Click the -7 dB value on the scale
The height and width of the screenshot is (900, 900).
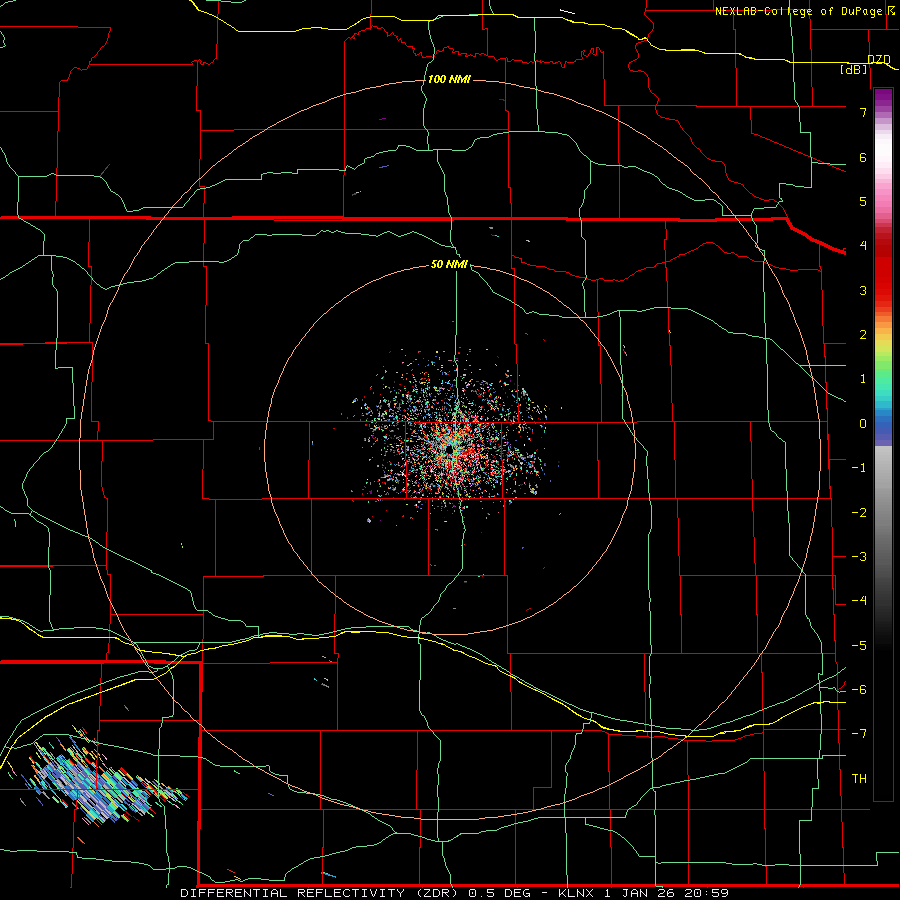(859, 734)
